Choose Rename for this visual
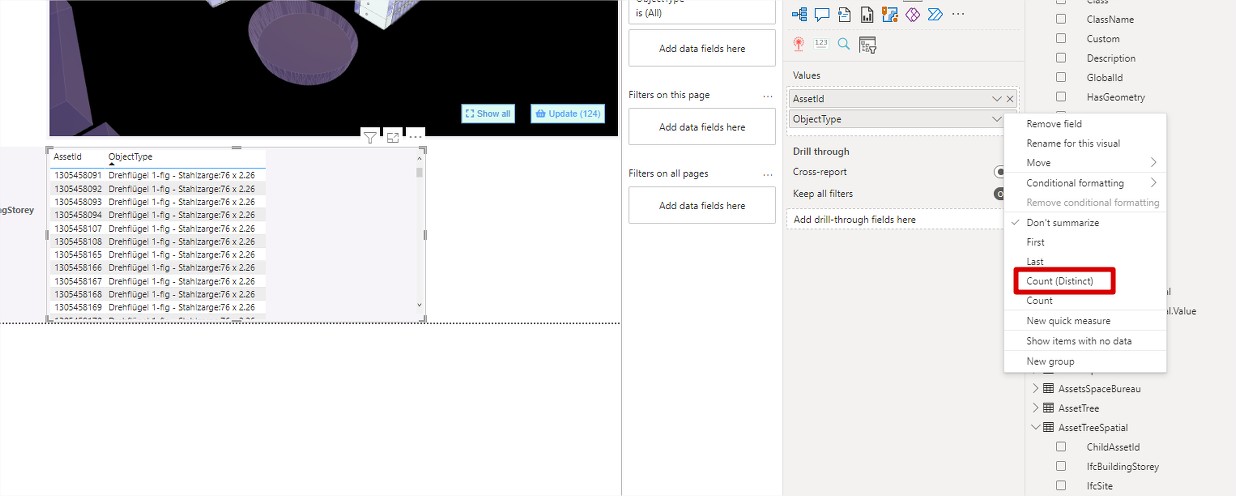 click(x=1085, y=143)
